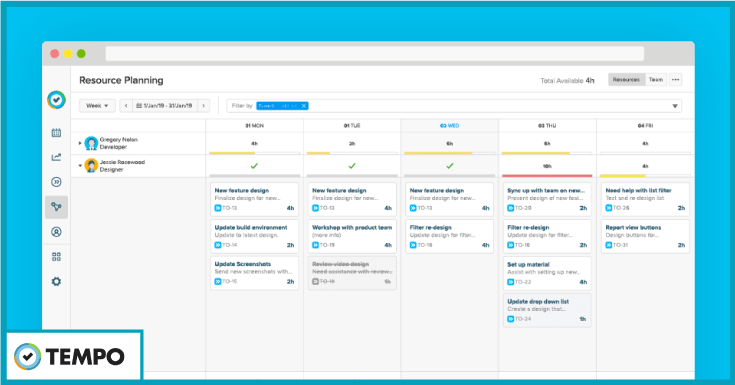
Task: Open the struck-through Review video design card
Action: pos(352,273)
